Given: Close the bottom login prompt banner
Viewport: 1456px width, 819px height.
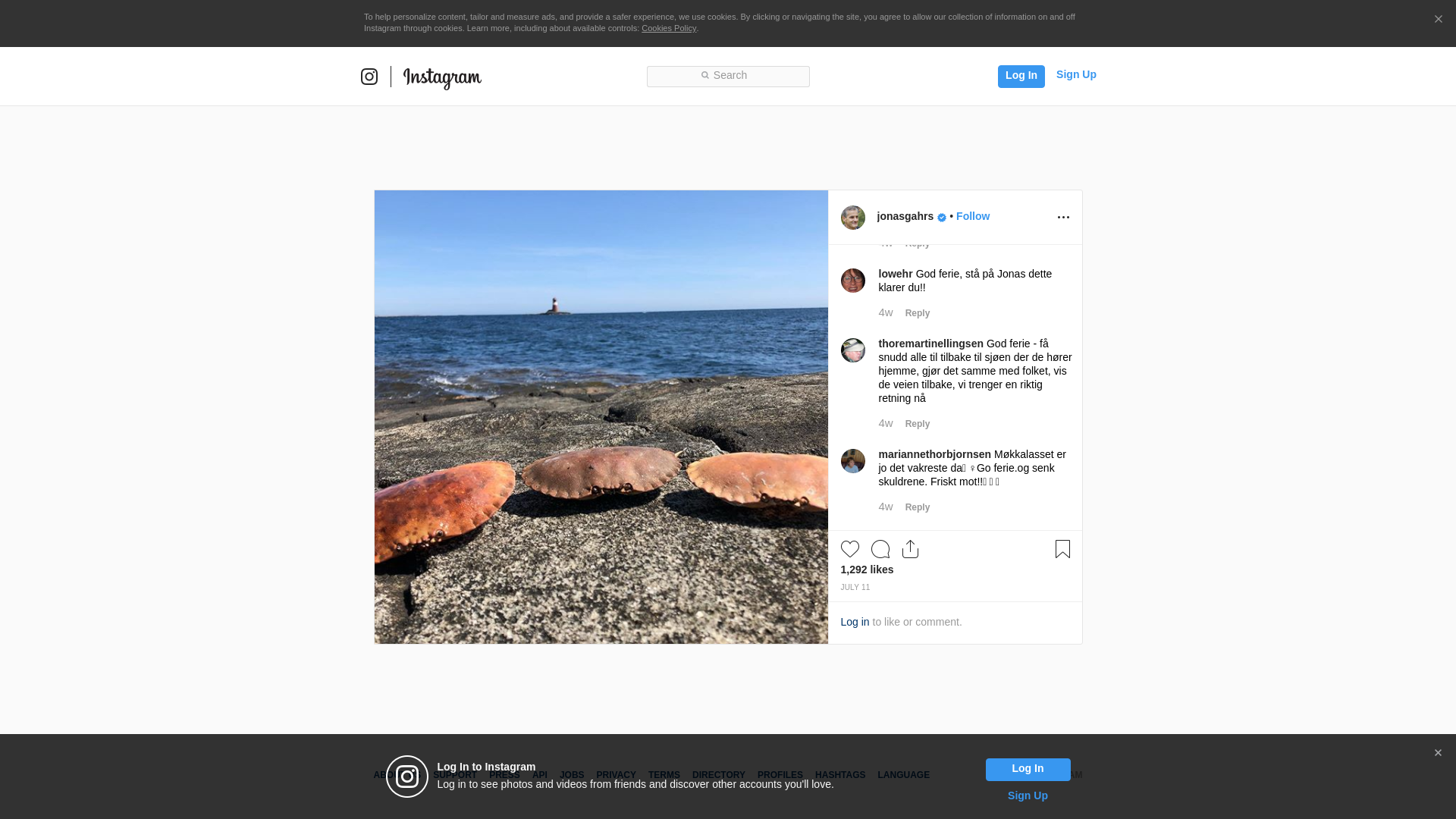Looking at the screenshot, I should pyautogui.click(x=1438, y=753).
